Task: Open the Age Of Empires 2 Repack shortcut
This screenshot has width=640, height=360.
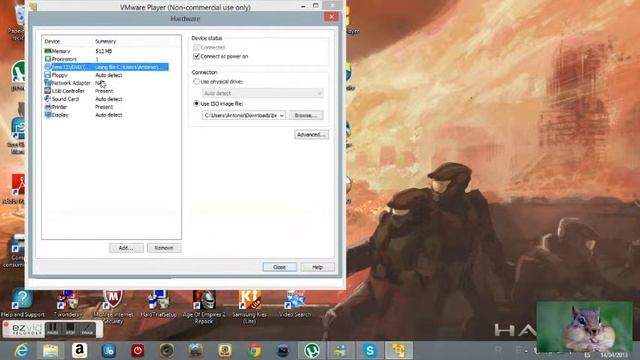Action: click(204, 306)
